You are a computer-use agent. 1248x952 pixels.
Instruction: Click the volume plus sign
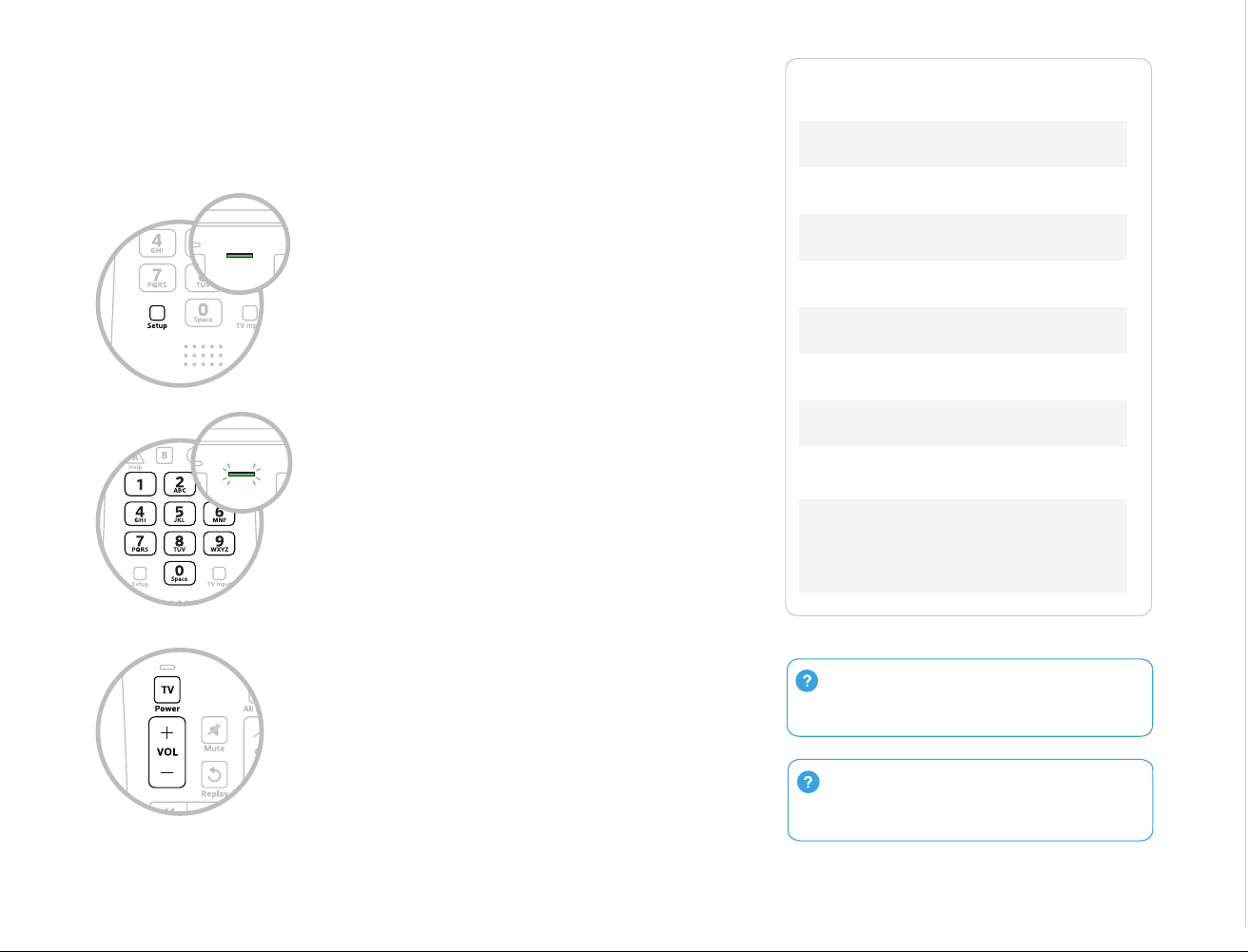click(166, 733)
